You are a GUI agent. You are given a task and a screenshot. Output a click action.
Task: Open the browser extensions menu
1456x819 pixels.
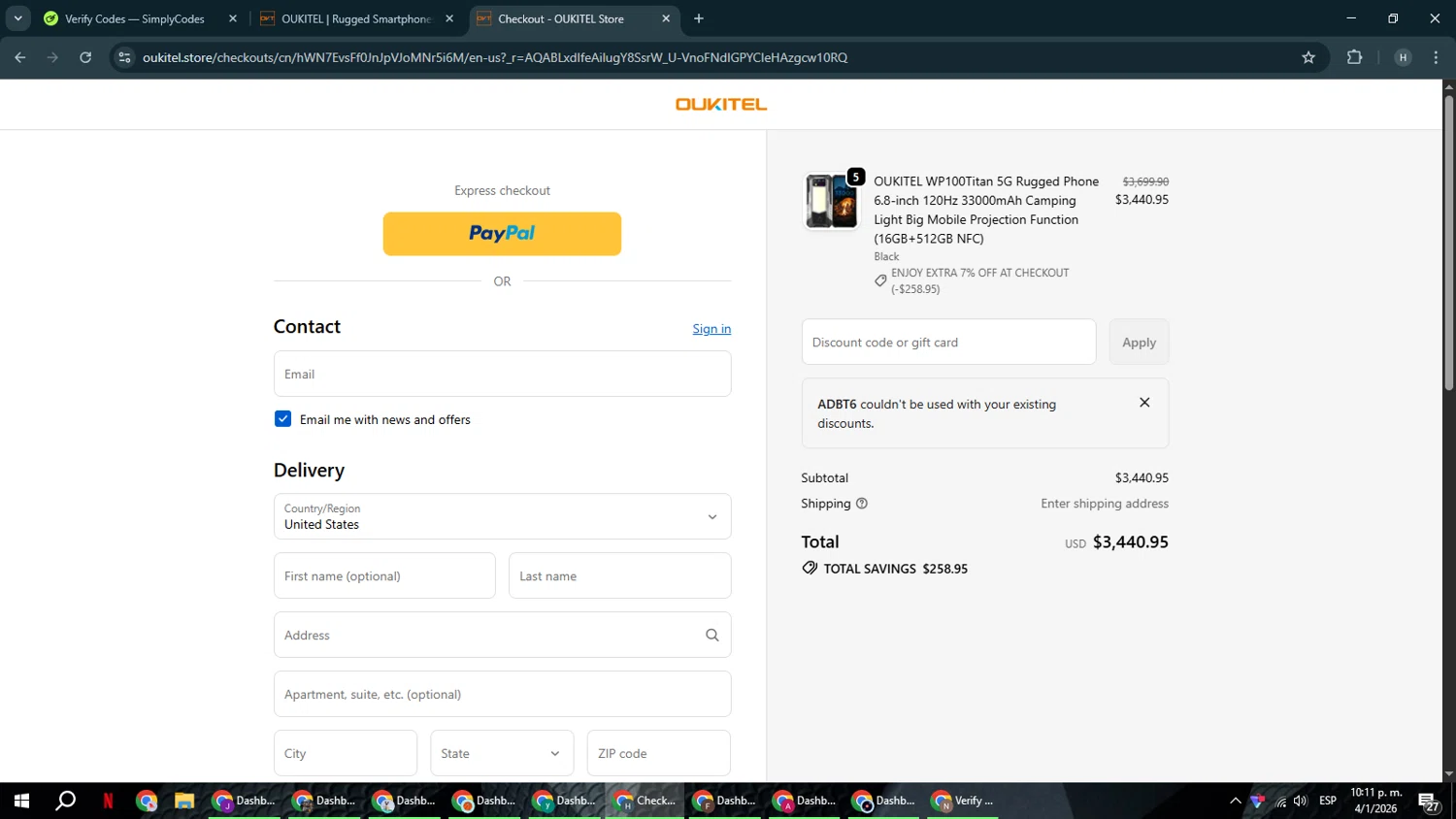tap(1355, 57)
